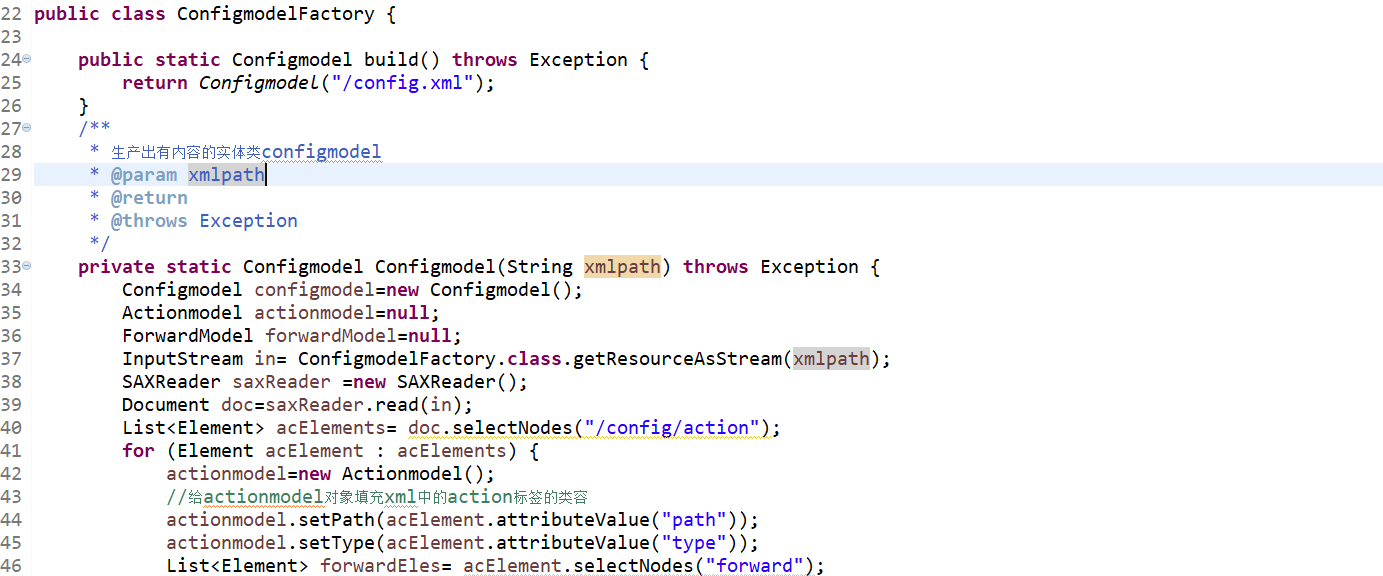Collapse the private Configmodel method fold at line 33

click(x=27, y=266)
